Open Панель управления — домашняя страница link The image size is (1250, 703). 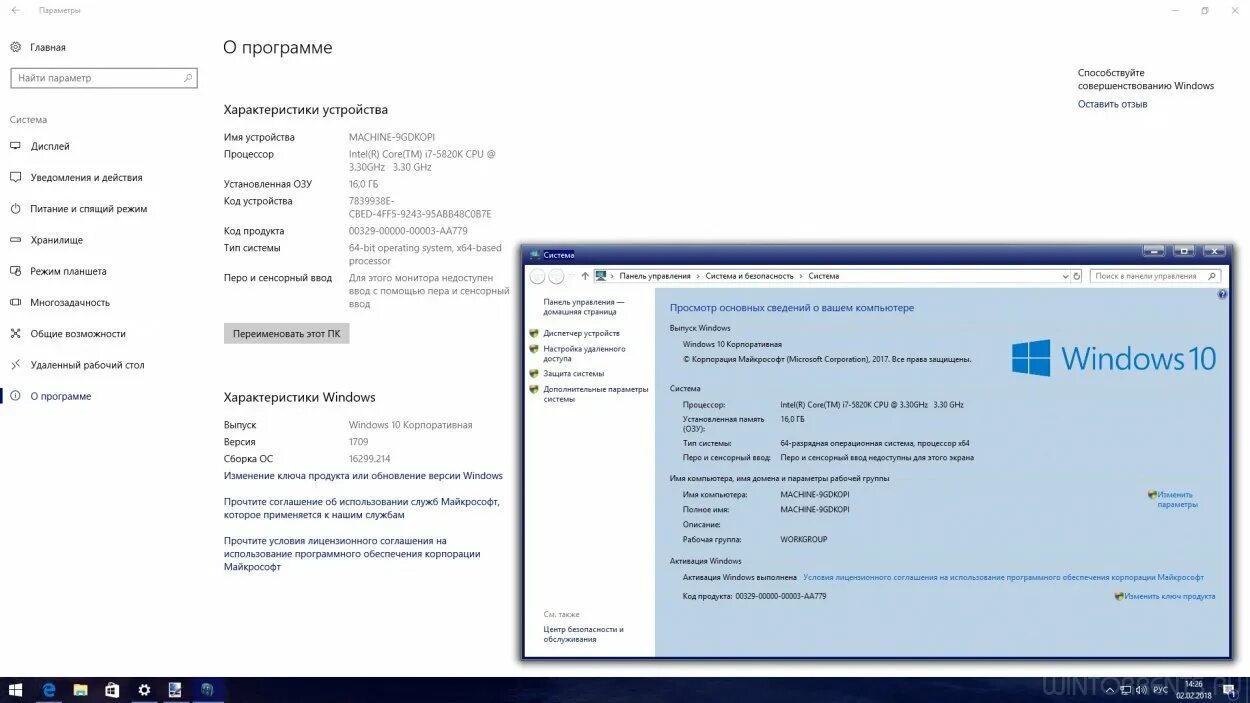click(x=584, y=307)
